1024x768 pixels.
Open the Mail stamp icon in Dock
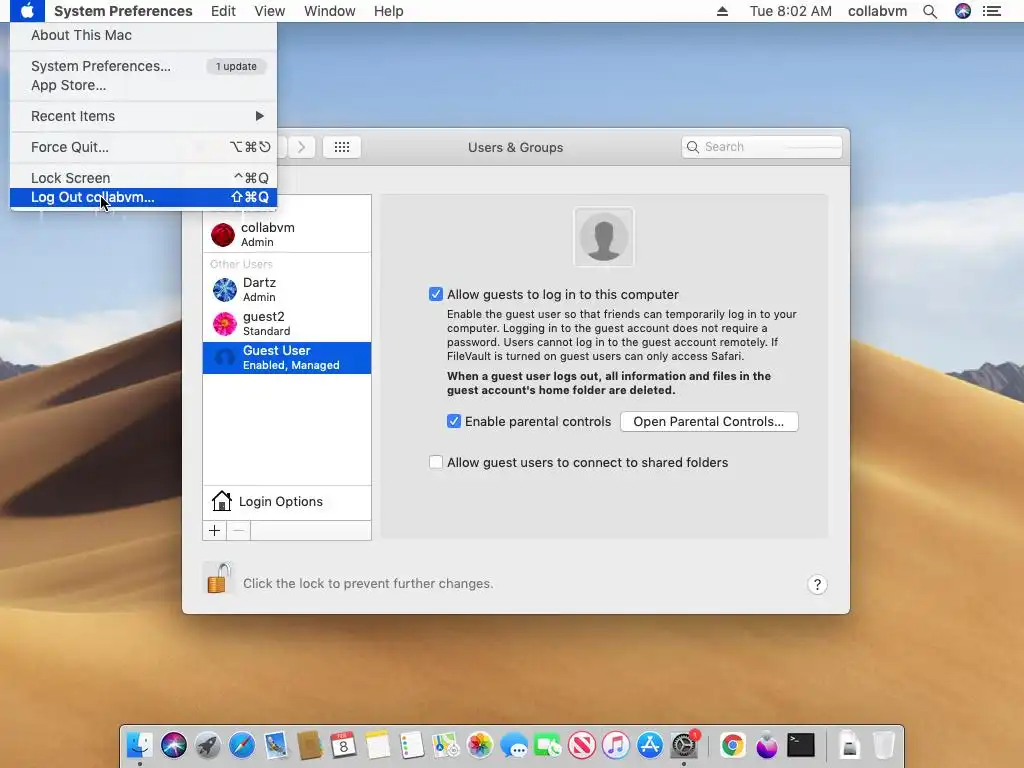click(x=276, y=745)
